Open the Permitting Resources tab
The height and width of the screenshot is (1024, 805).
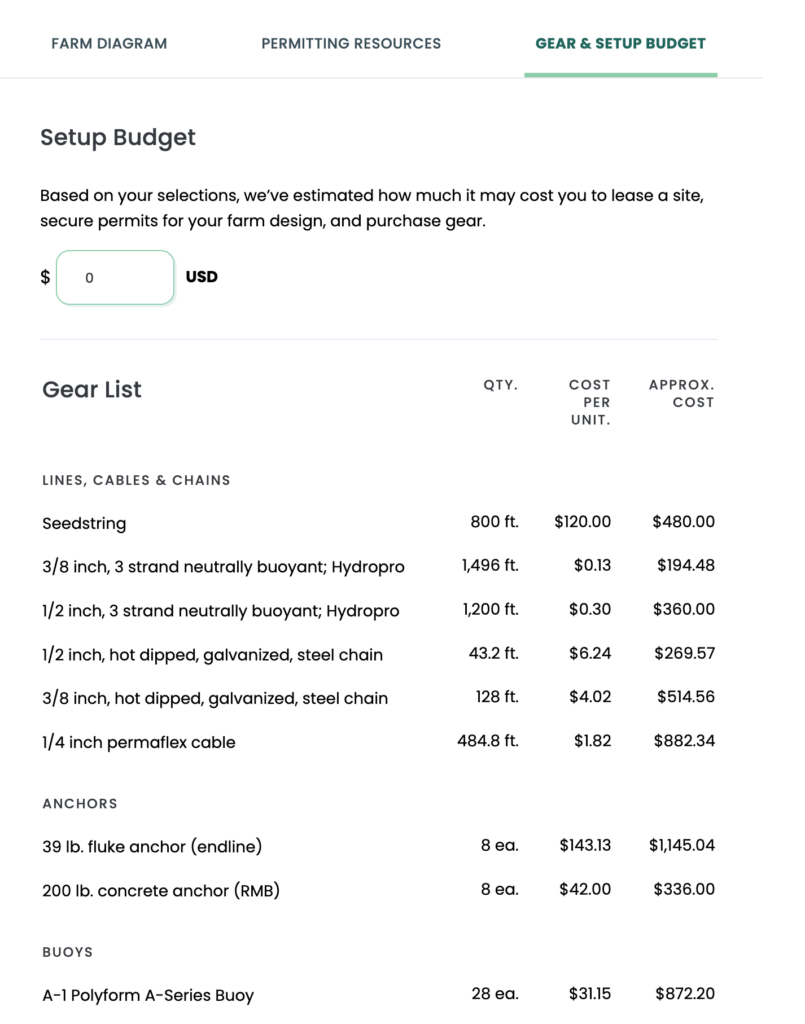(351, 44)
